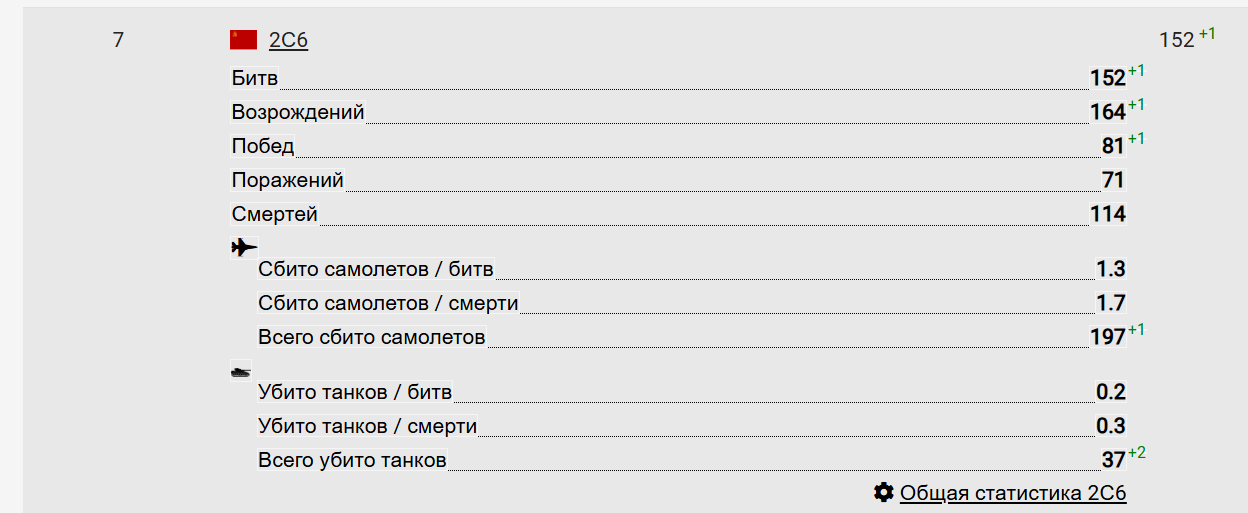
Task: Click the Смертей value 114
Action: [x=1108, y=214]
